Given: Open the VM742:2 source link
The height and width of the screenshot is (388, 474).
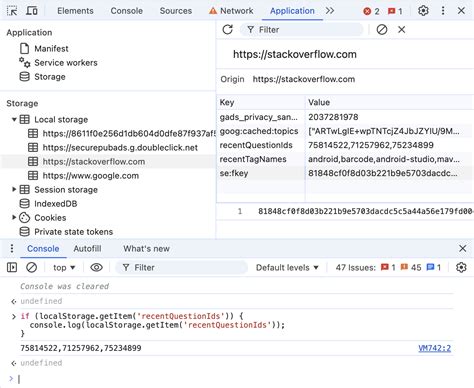Looking at the screenshot, I should pos(435,348).
